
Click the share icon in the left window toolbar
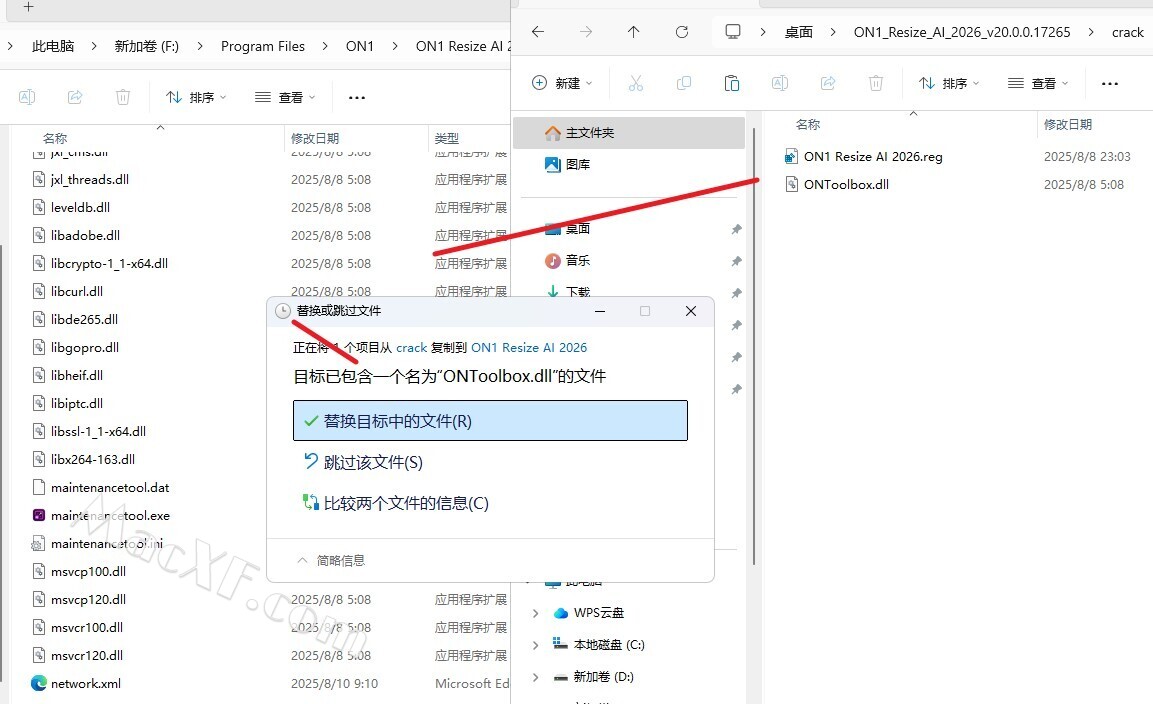click(75, 97)
